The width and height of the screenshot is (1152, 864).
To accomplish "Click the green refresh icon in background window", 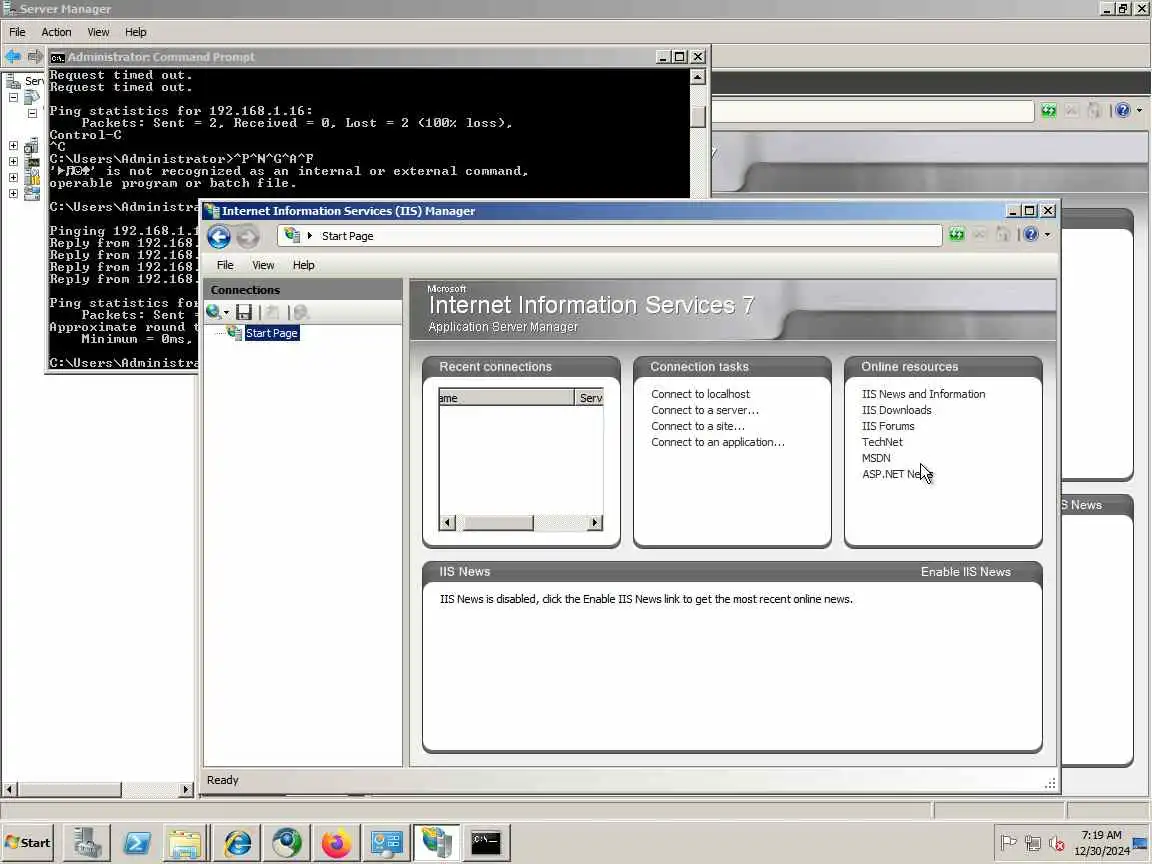I will pos(1048,111).
